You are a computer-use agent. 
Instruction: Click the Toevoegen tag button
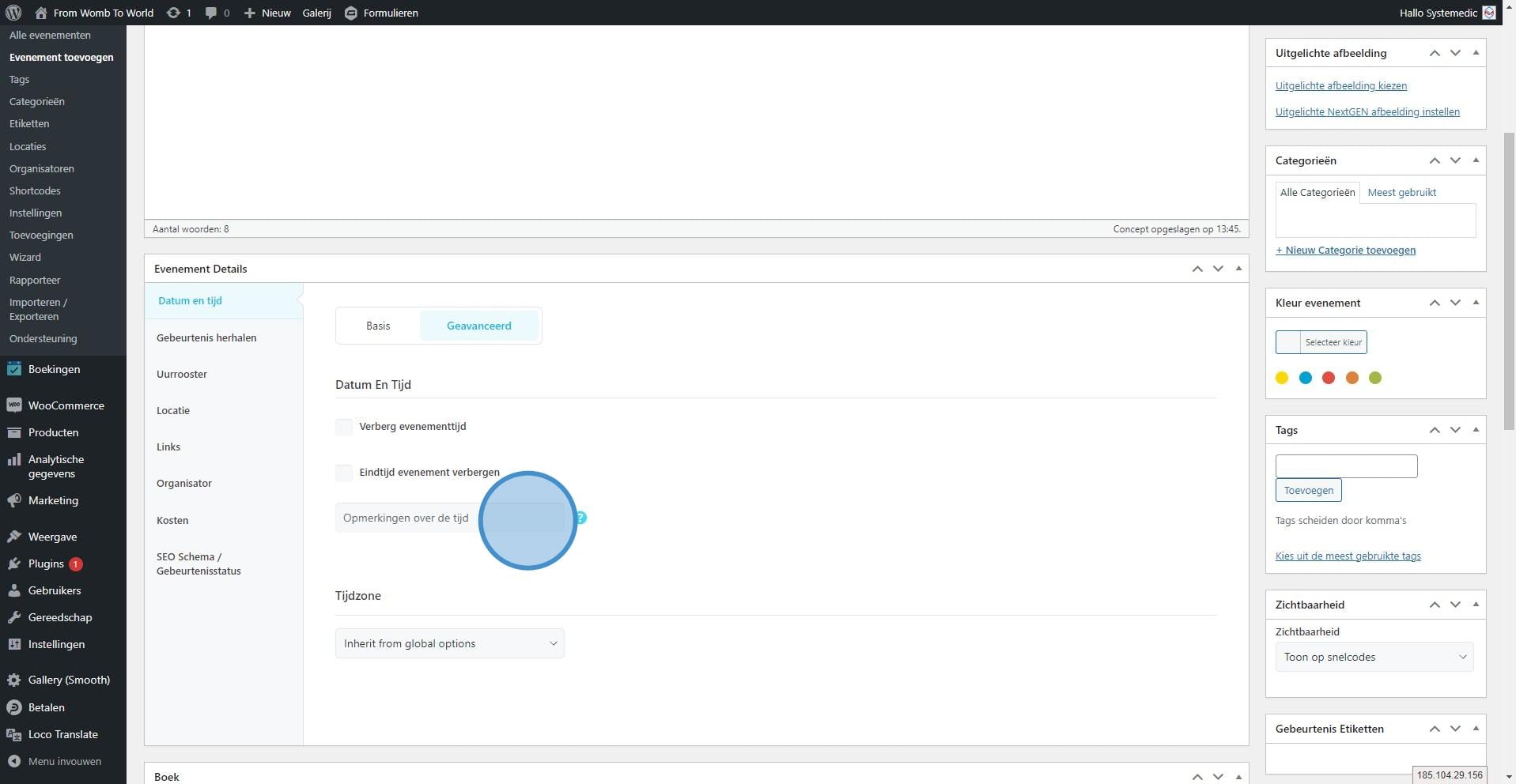pos(1308,490)
